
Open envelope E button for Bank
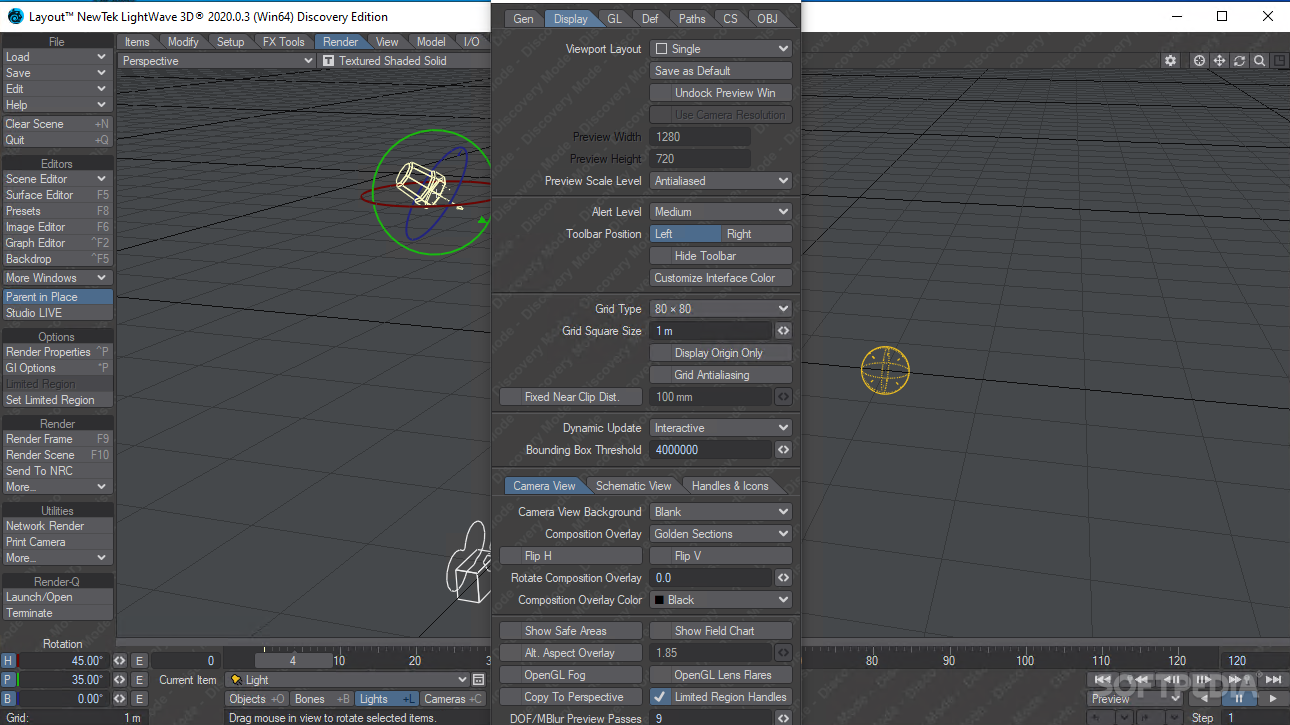(139, 699)
